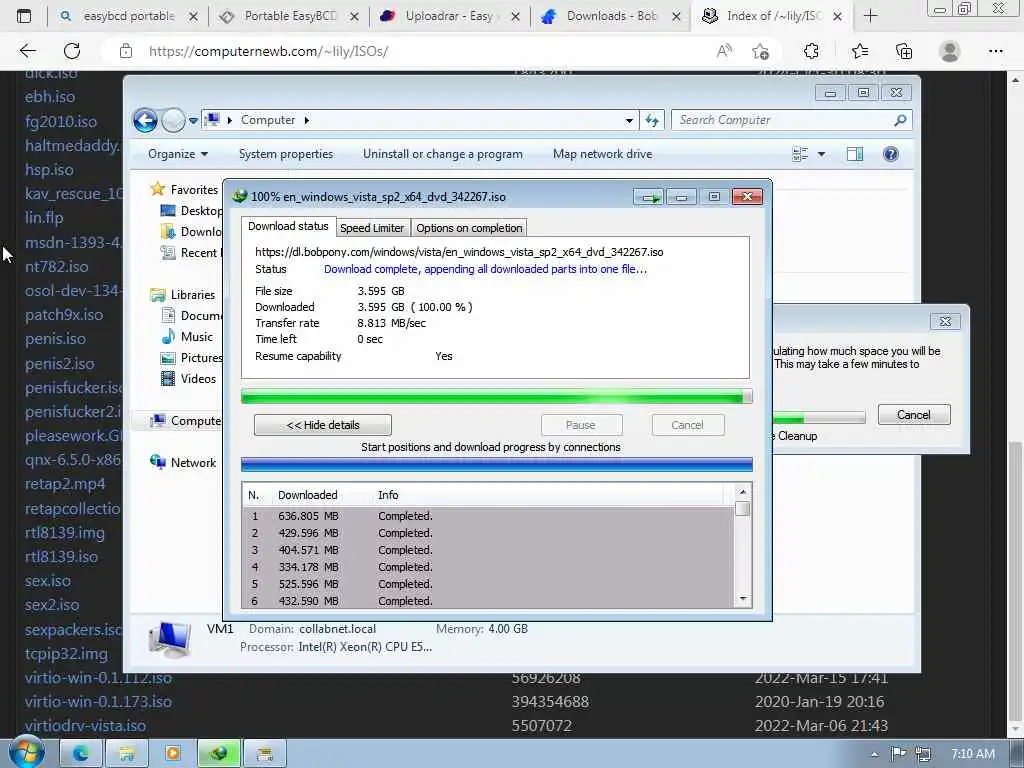Toggle the explorer preview pane icon
1024x768 pixels.
(855, 154)
